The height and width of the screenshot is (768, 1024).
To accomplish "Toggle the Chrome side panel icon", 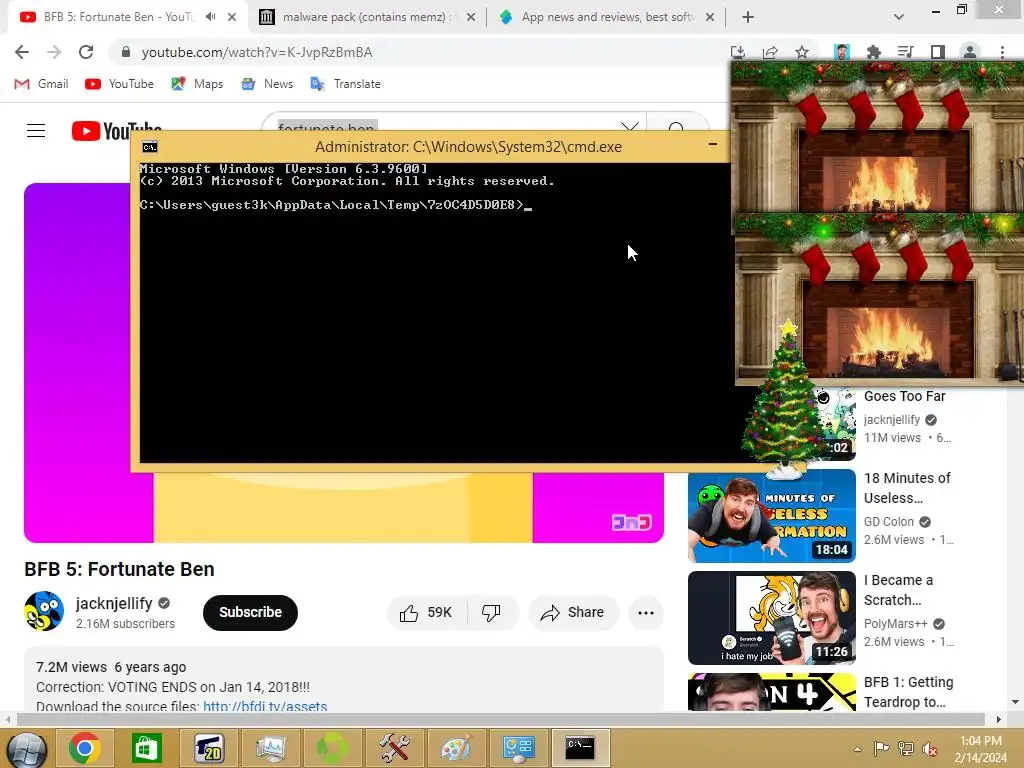I will click(938, 52).
